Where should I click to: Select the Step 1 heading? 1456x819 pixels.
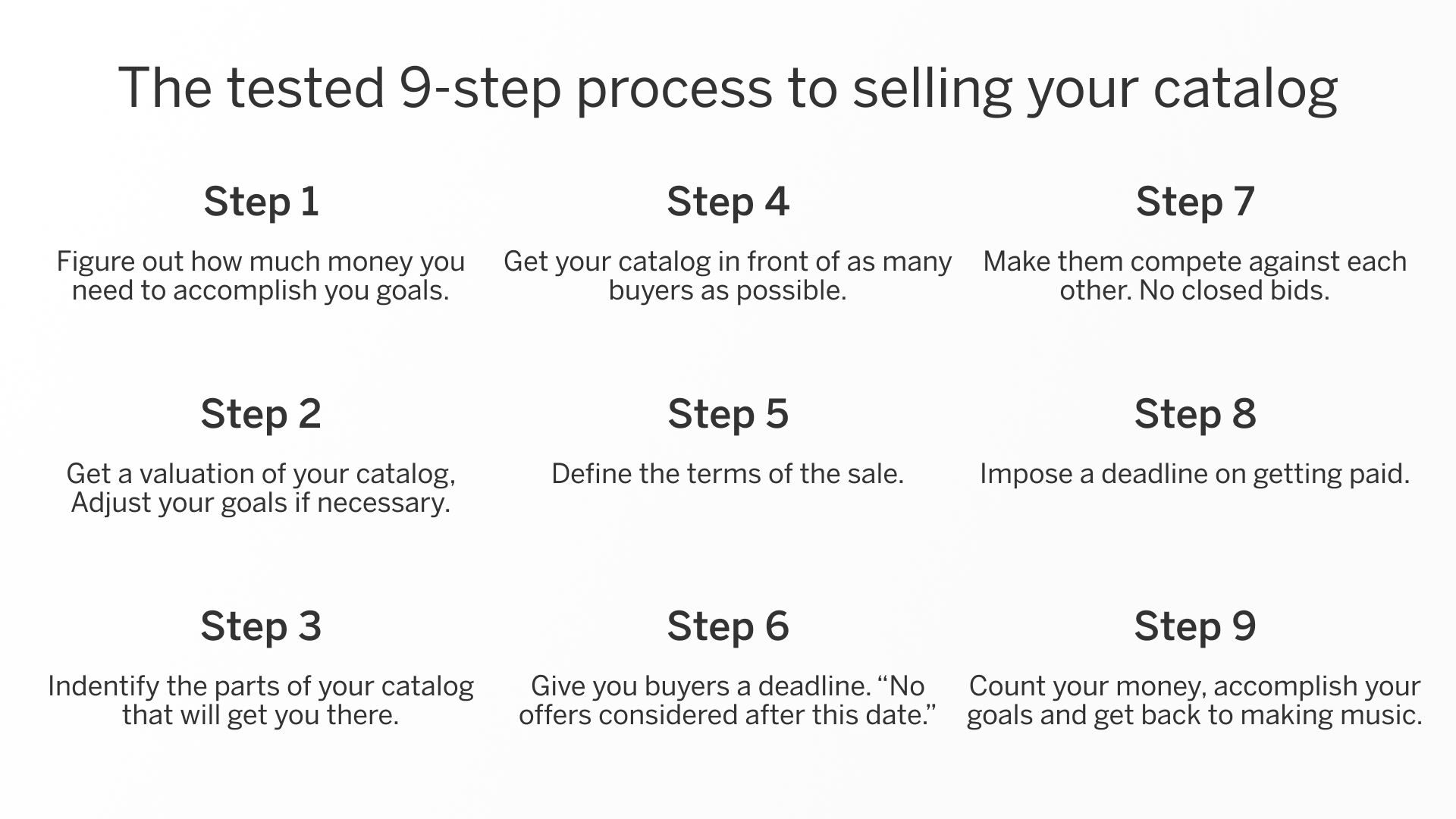click(x=261, y=202)
